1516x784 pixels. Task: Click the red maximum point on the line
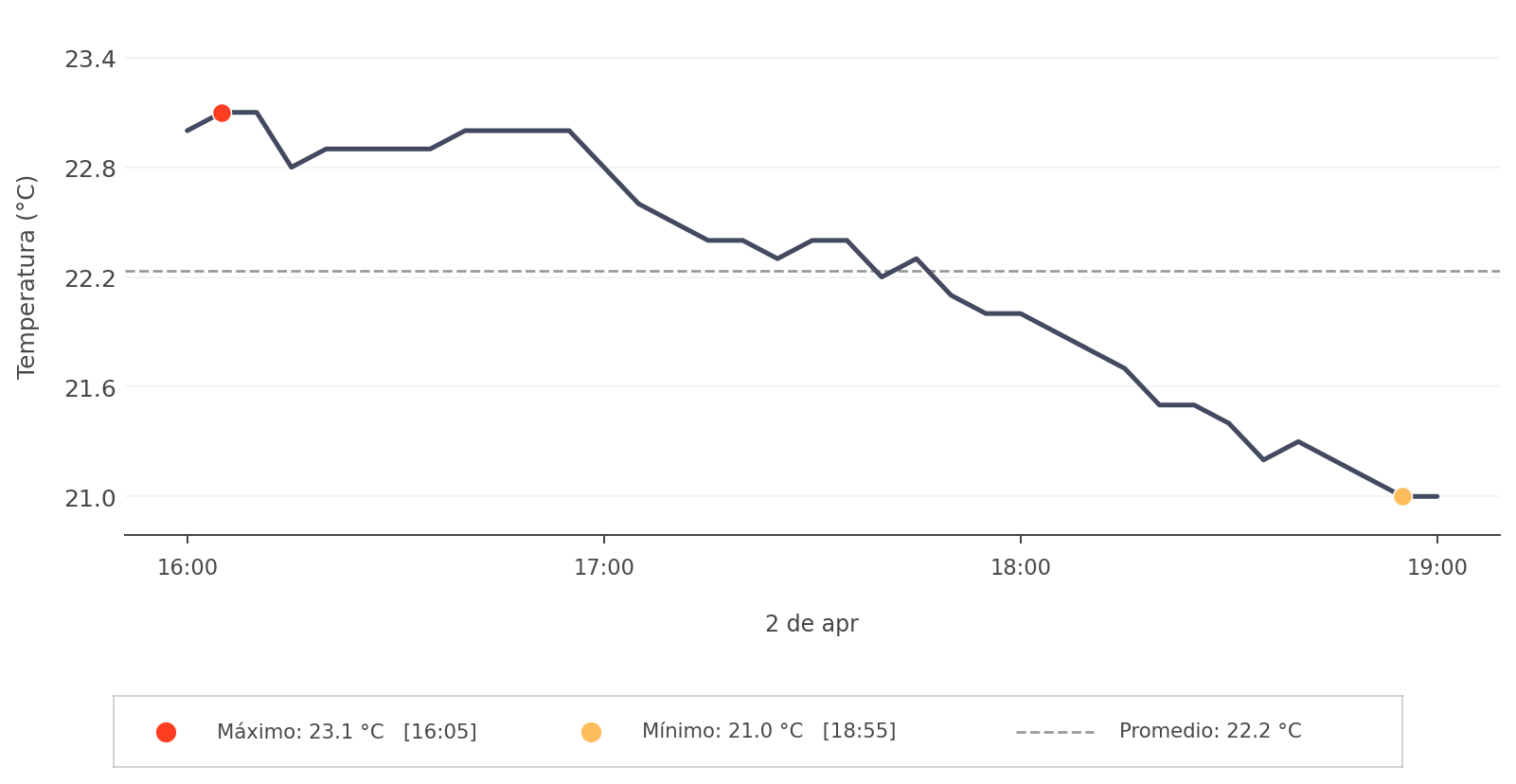pyautogui.click(x=222, y=113)
